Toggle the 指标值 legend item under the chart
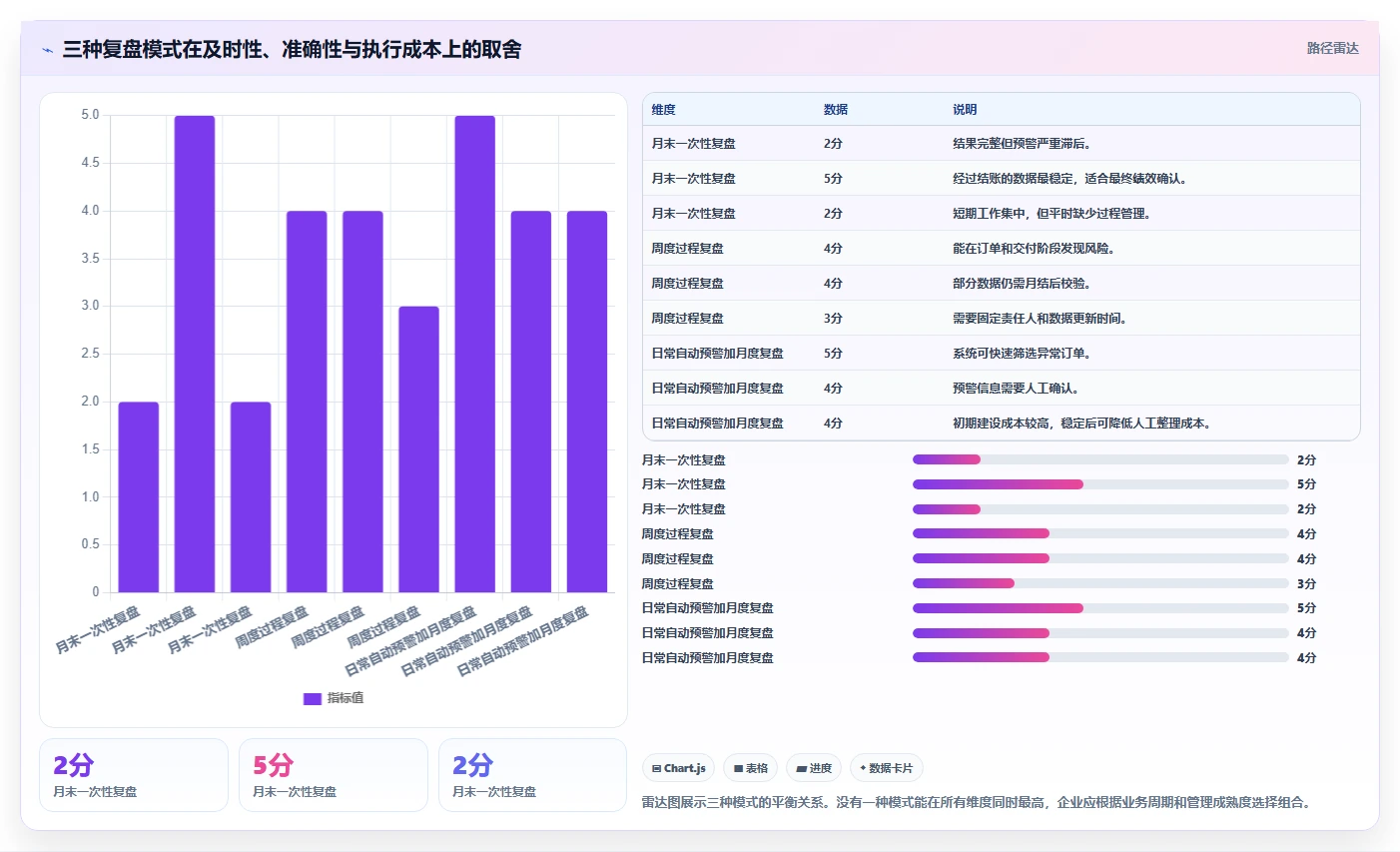This screenshot has width=1400, height=852. (334, 698)
